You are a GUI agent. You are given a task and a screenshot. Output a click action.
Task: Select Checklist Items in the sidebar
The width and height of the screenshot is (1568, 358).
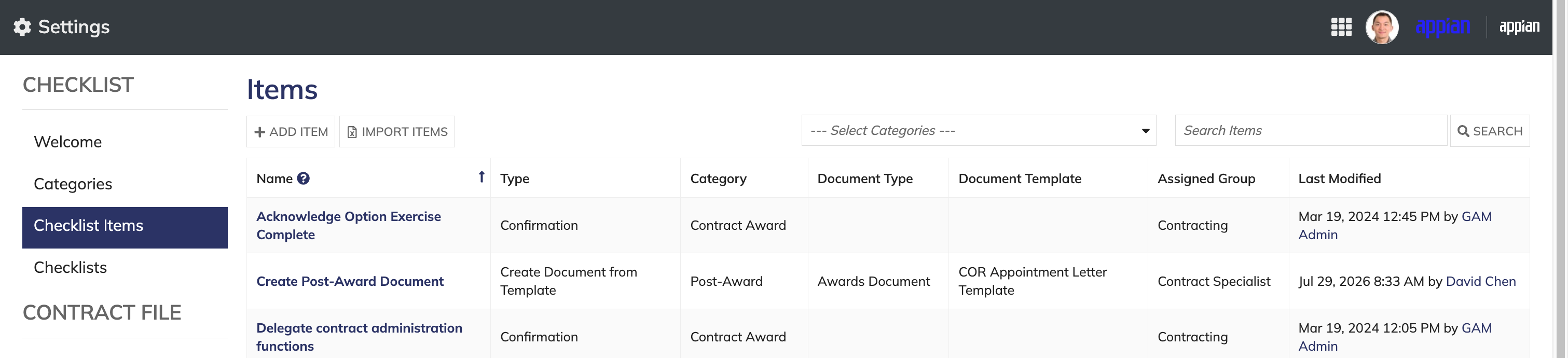[x=126, y=228]
